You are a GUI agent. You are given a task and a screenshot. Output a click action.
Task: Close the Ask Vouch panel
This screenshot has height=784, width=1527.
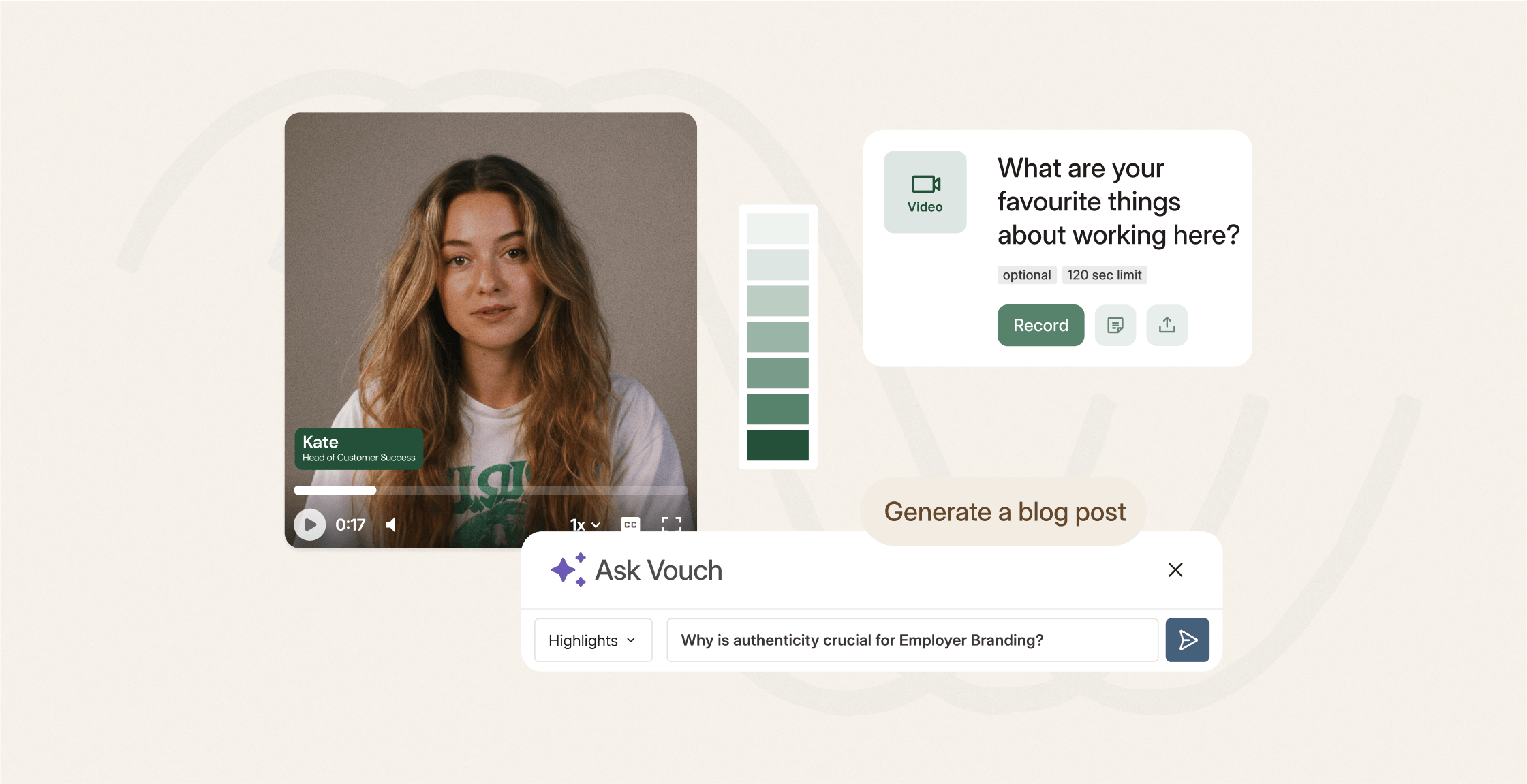[1175, 570]
